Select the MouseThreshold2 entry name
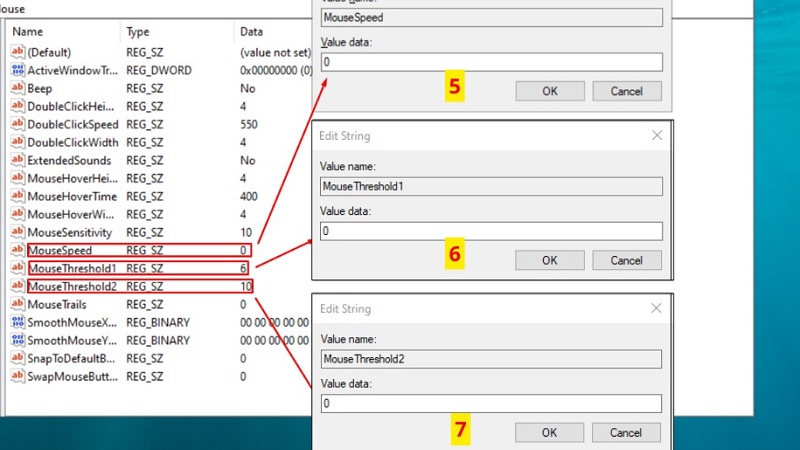 [72, 286]
